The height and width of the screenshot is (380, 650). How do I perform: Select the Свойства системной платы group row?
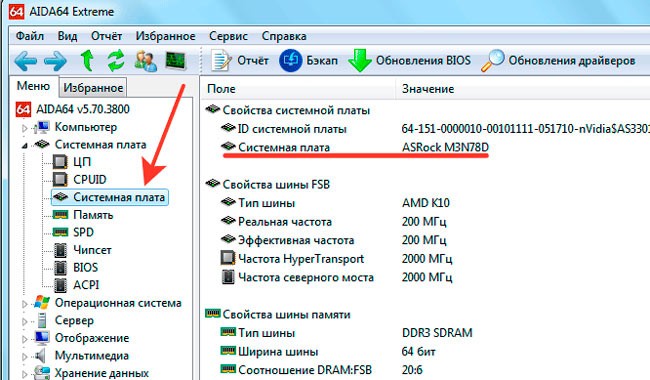click(296, 110)
